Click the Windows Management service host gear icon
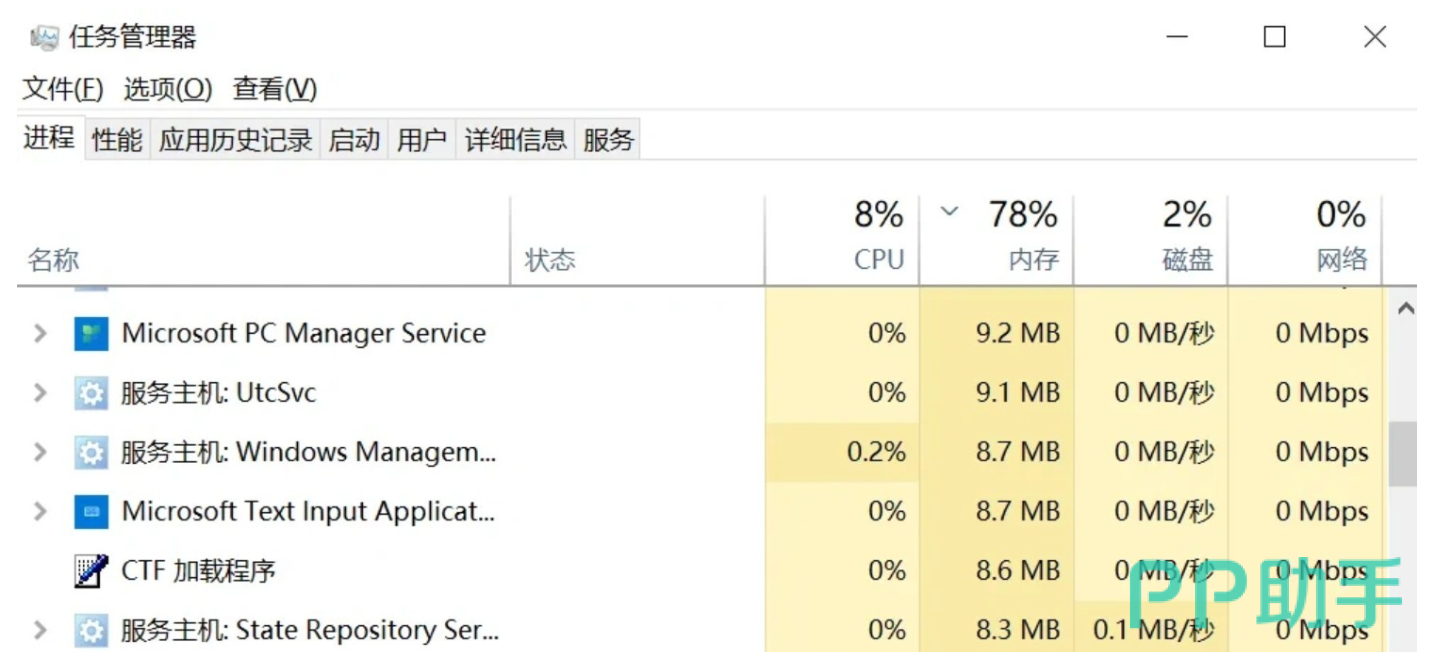Image resolution: width=1440 pixels, height=652 pixels. [x=91, y=453]
